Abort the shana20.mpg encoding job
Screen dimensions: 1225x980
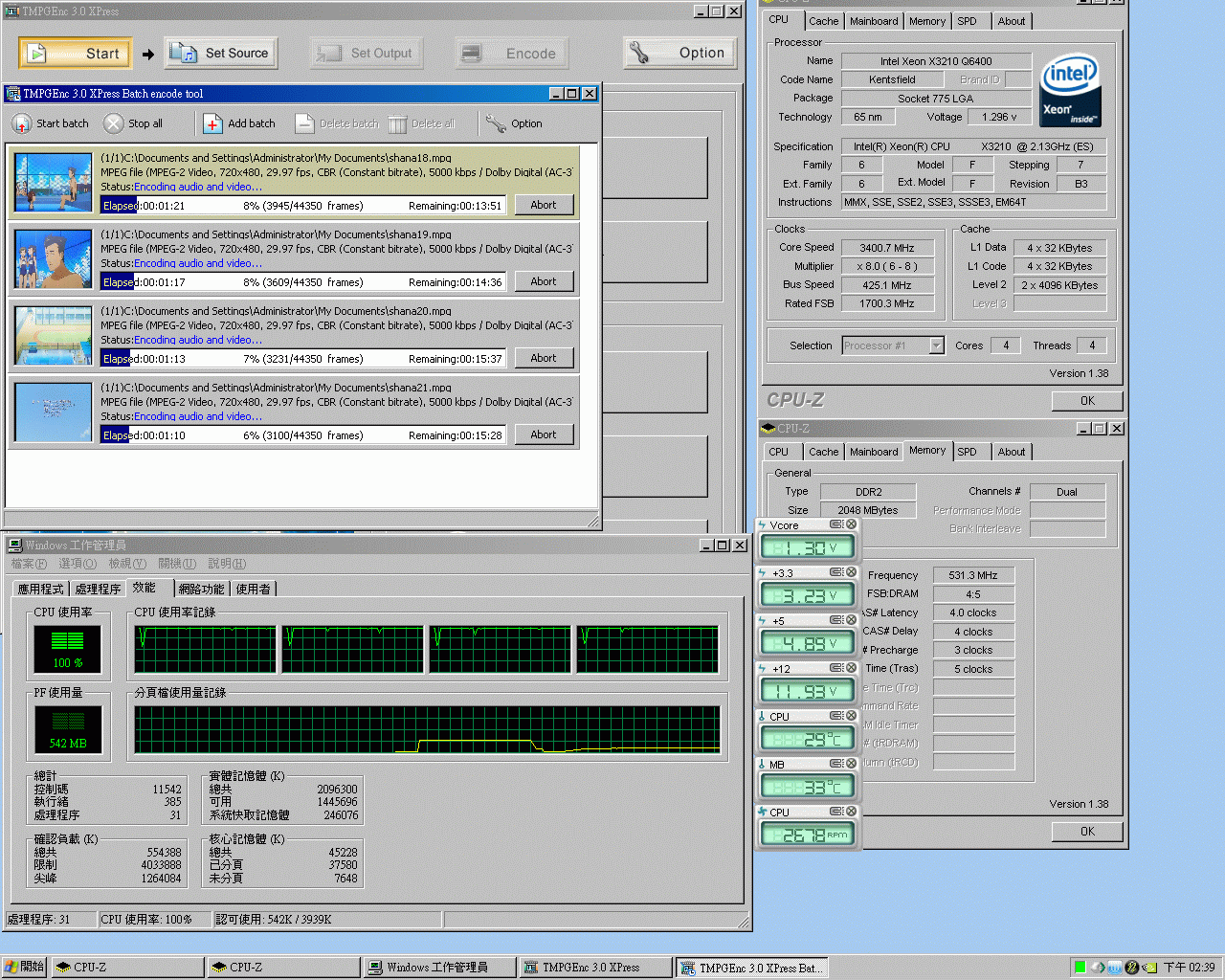(x=544, y=358)
